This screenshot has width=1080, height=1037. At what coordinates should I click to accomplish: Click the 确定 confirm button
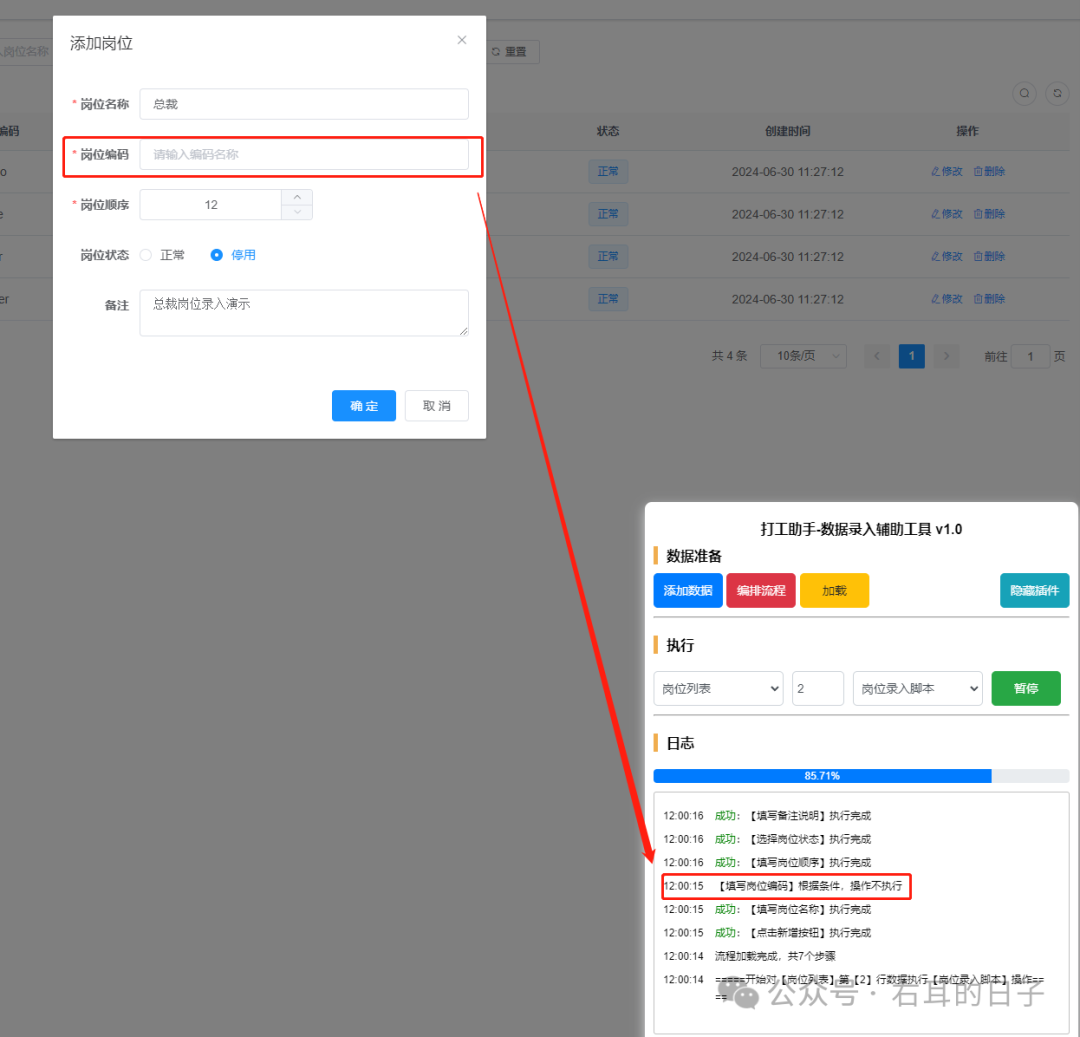click(x=364, y=406)
